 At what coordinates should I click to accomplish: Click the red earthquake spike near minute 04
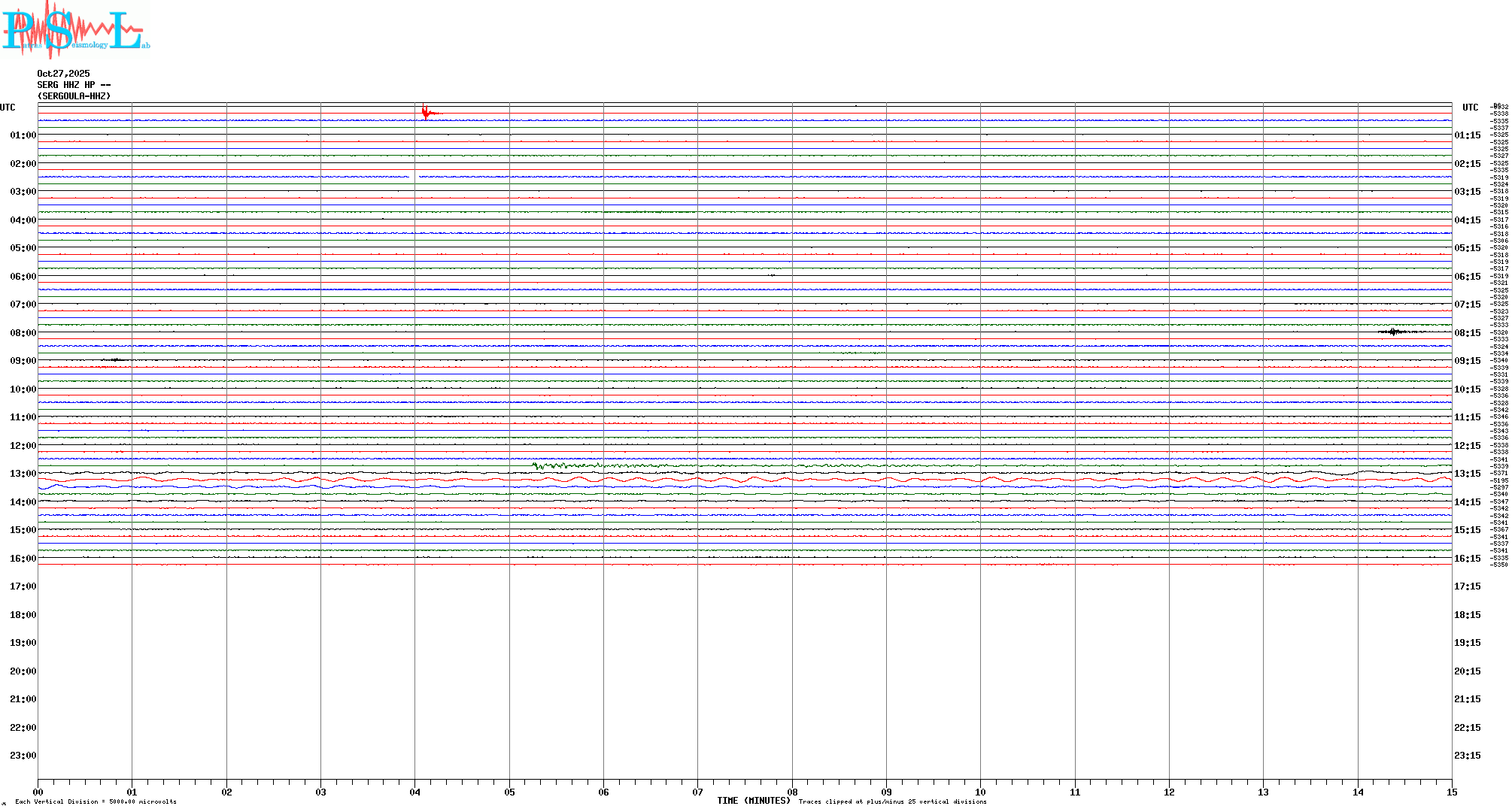coord(426,113)
